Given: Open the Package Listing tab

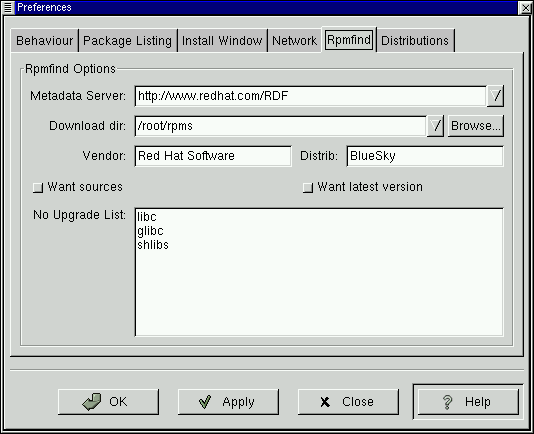Looking at the screenshot, I should point(128,41).
